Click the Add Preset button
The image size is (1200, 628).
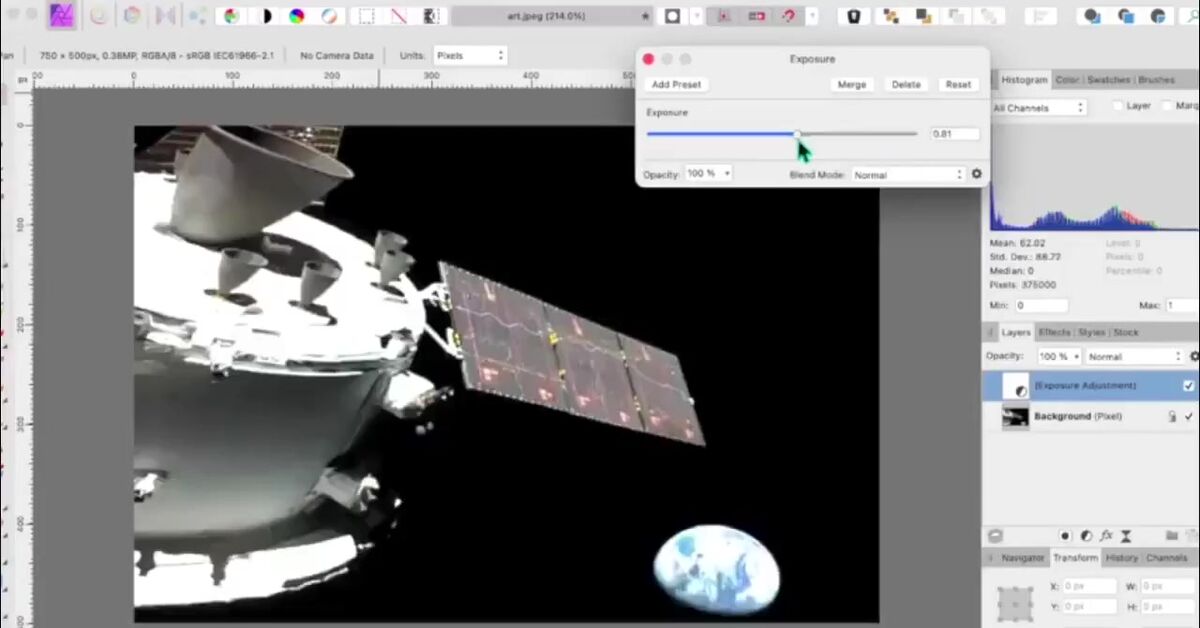click(x=676, y=85)
